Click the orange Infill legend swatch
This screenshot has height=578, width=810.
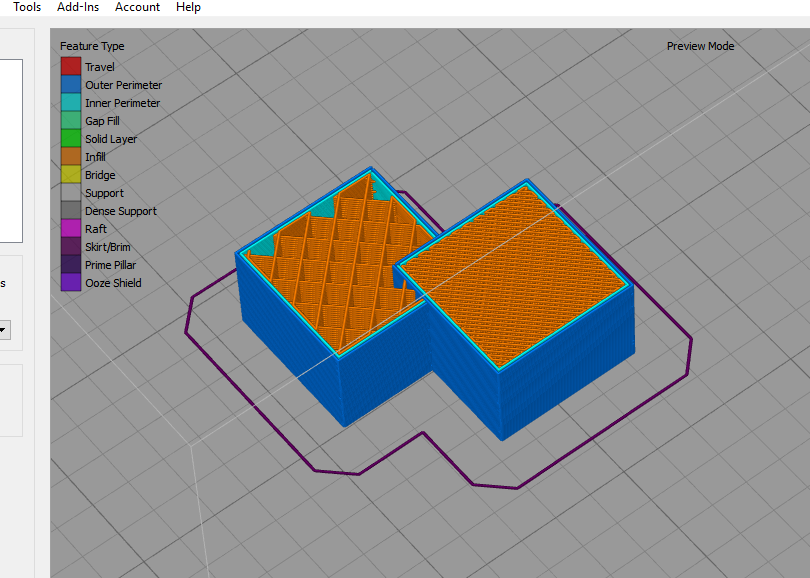click(x=71, y=157)
